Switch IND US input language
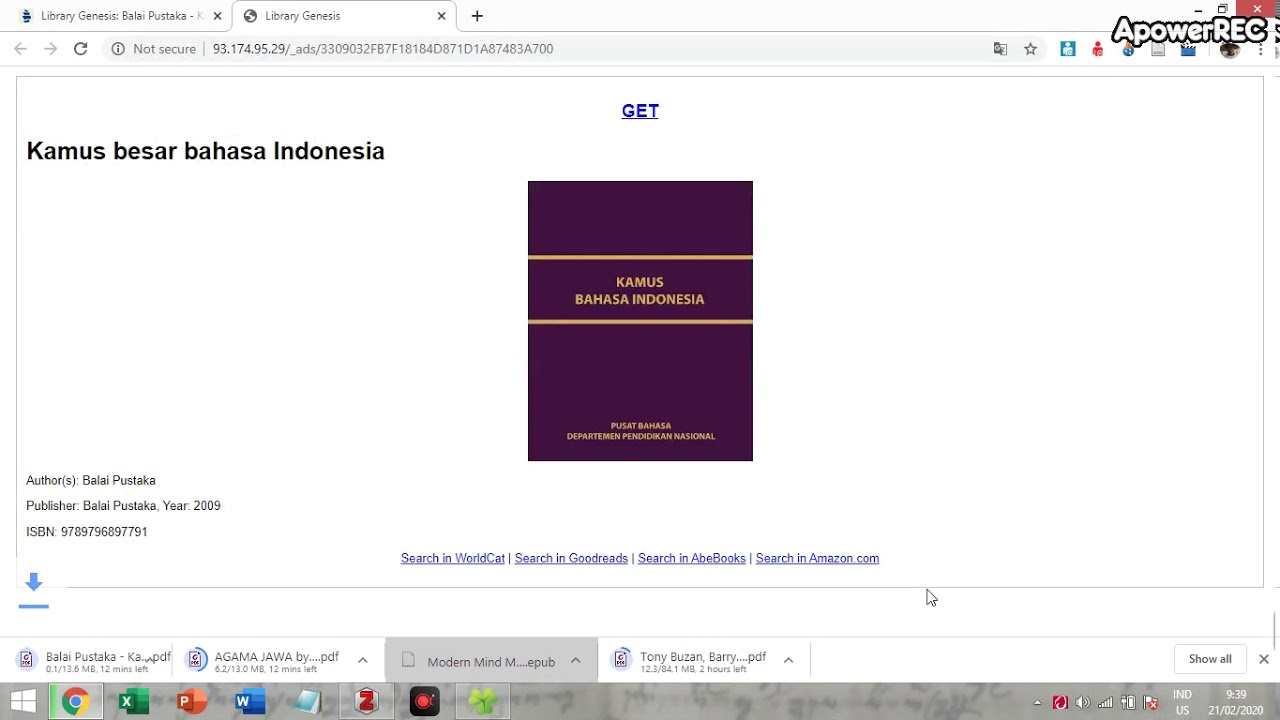 click(1182, 702)
